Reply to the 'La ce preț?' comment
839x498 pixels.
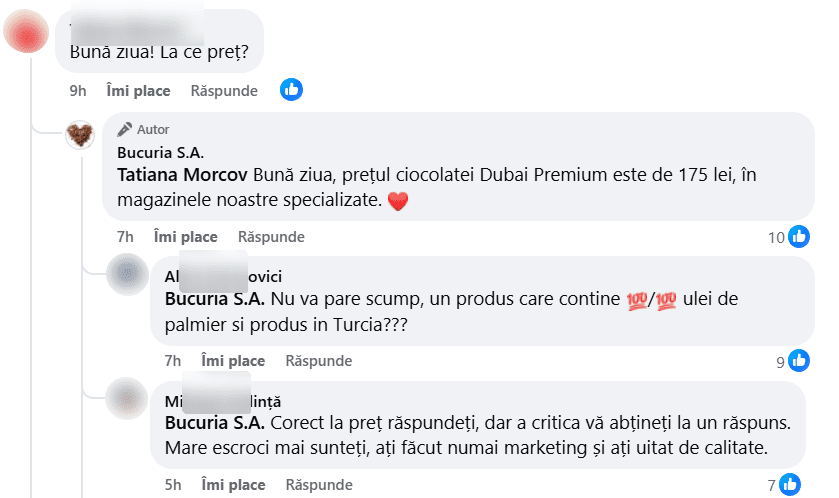pos(224,91)
